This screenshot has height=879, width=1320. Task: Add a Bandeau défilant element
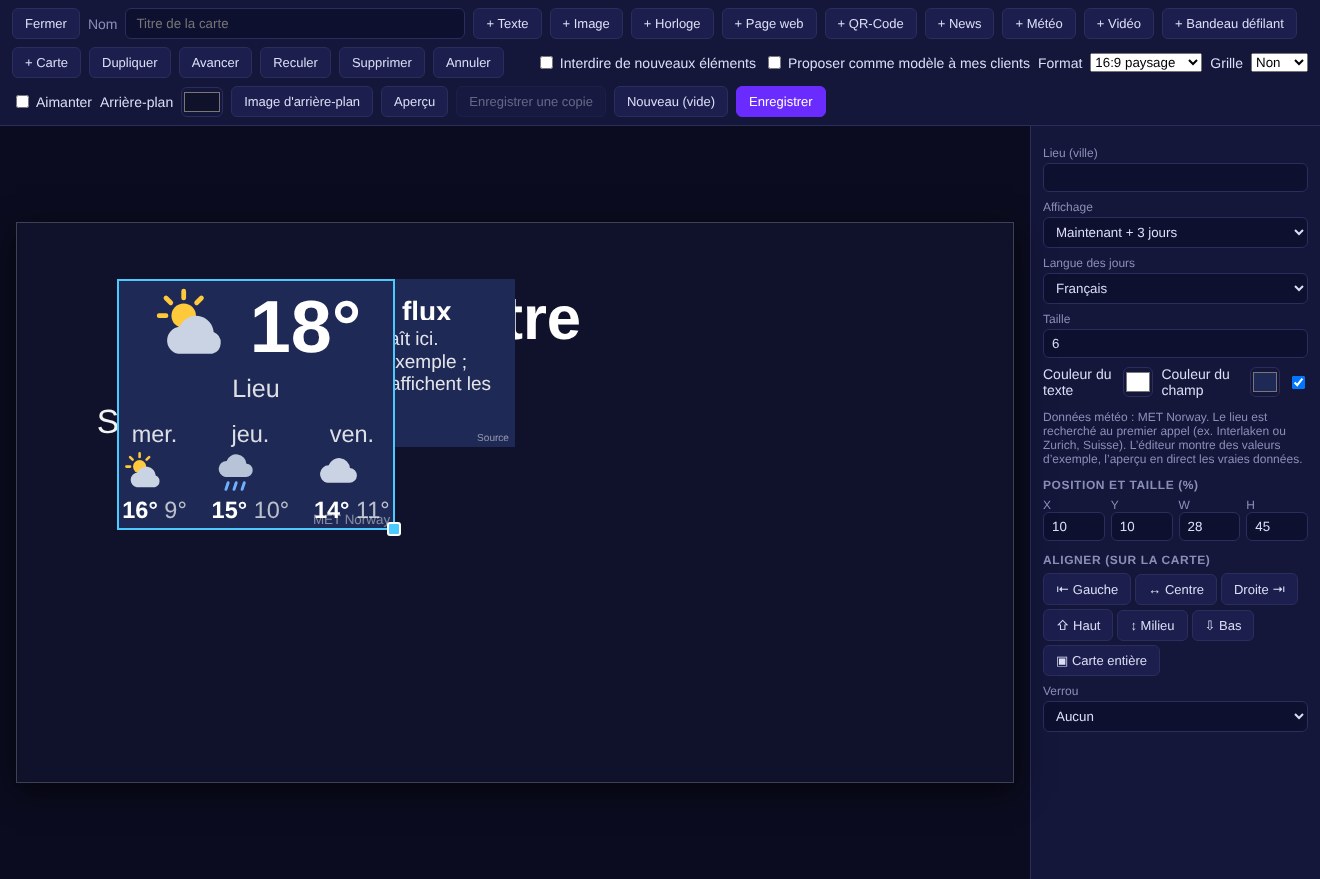[1229, 23]
